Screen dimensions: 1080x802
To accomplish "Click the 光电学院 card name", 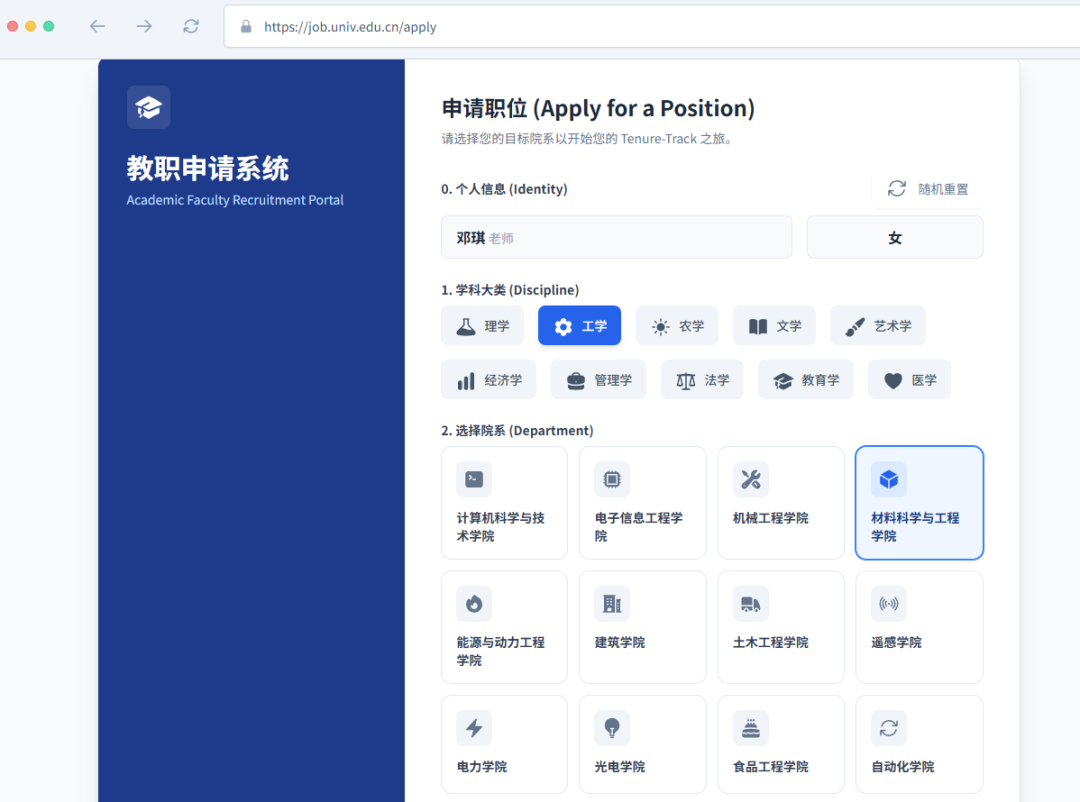I will [620, 767].
